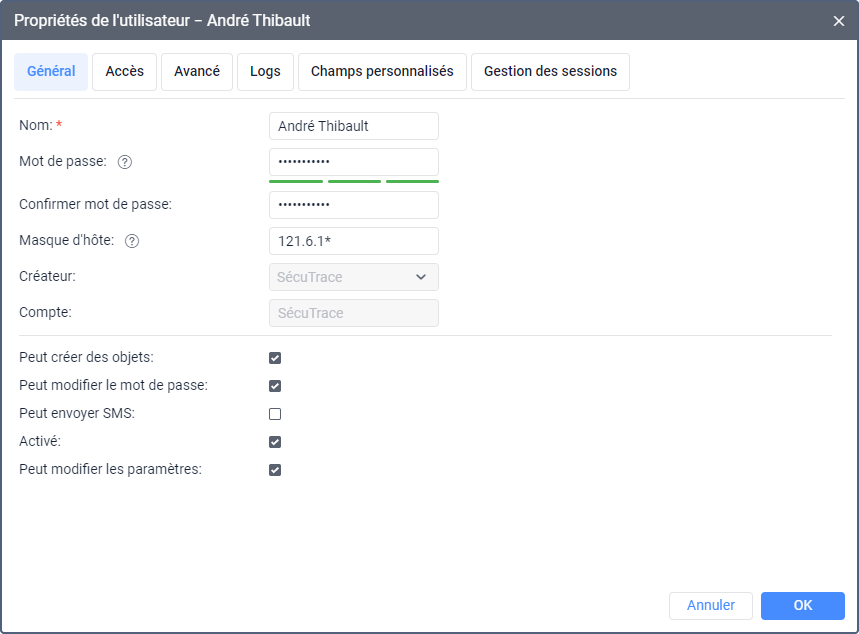
Task: Enable Peut envoyer SMS checkbox
Action: [275, 414]
